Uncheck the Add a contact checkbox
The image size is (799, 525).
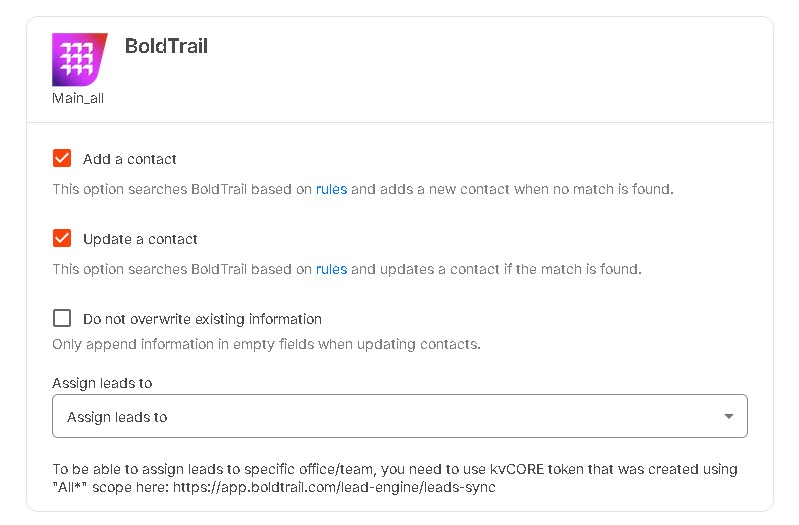point(62,158)
